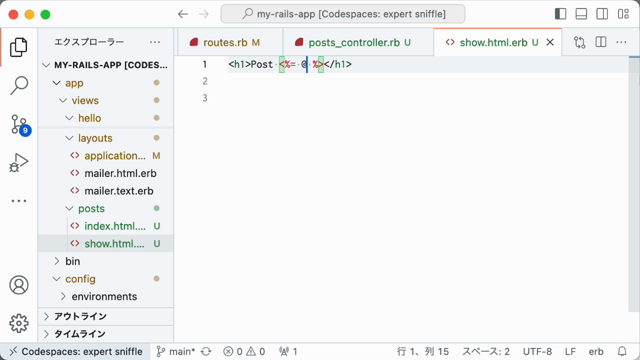This screenshot has width=640, height=360.
Task: Click the Codespaces: expert sniffle remote button
Action: coord(76,351)
